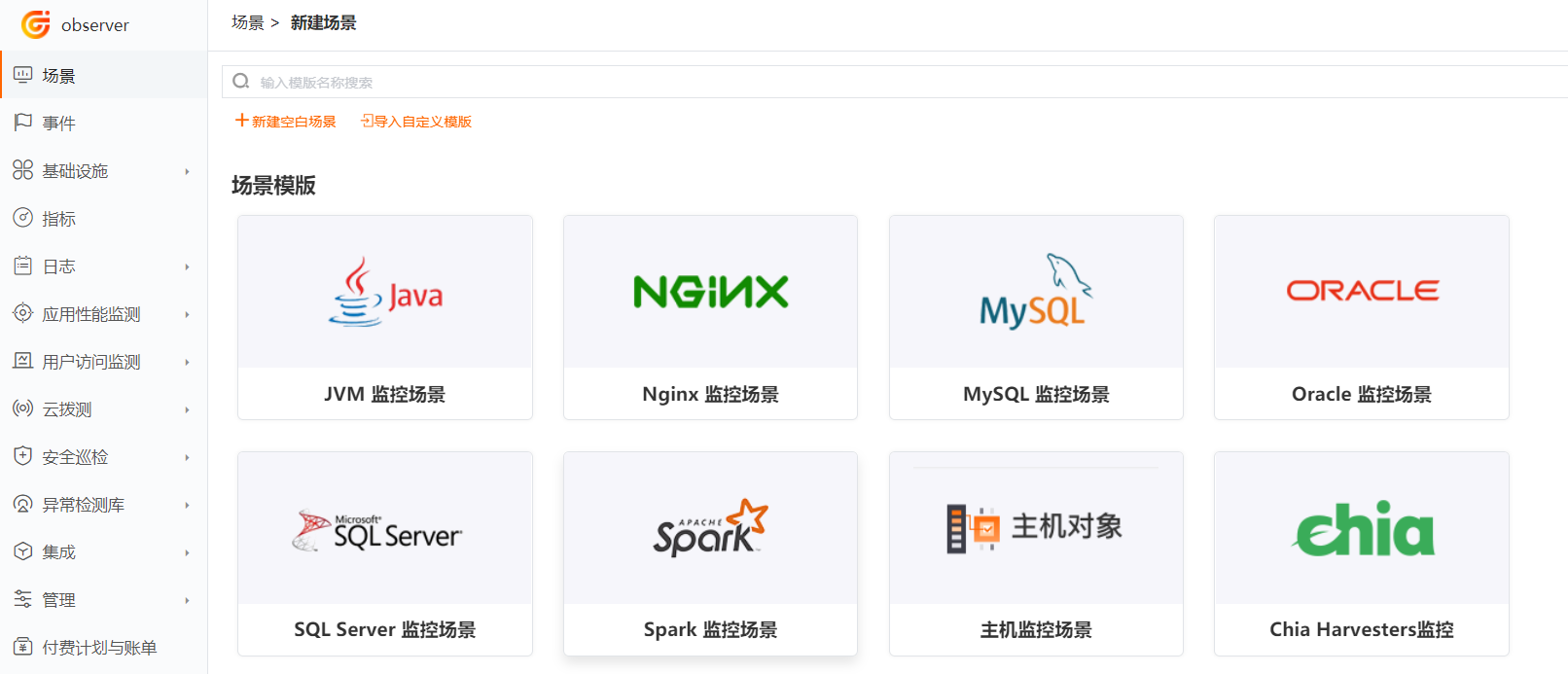Click the search magnifier icon
Screen dimensions: 1568x674
click(x=241, y=82)
